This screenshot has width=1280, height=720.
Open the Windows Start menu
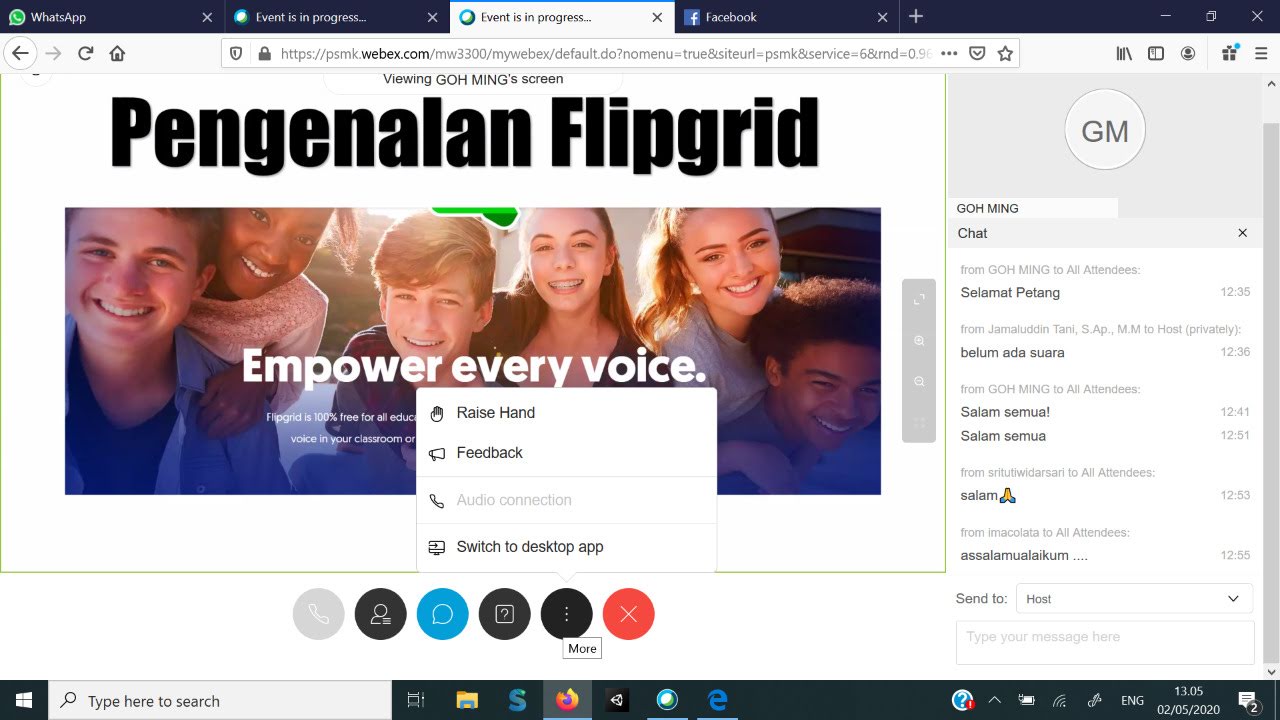tap(24, 700)
